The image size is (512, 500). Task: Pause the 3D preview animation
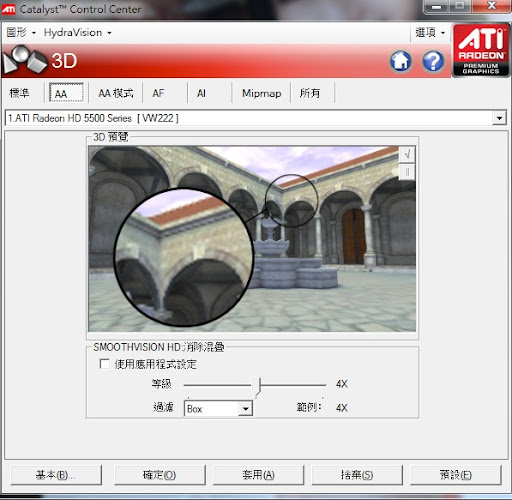tap(407, 172)
